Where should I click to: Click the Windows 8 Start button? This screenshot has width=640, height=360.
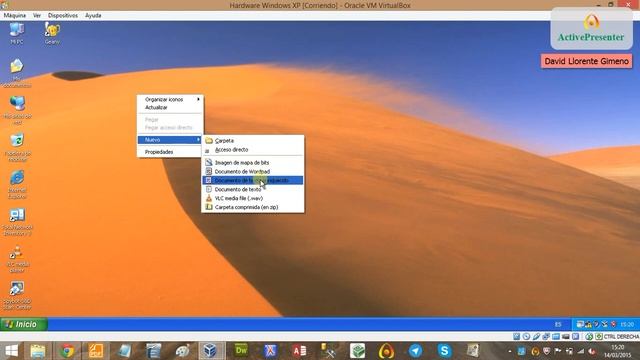11,351
